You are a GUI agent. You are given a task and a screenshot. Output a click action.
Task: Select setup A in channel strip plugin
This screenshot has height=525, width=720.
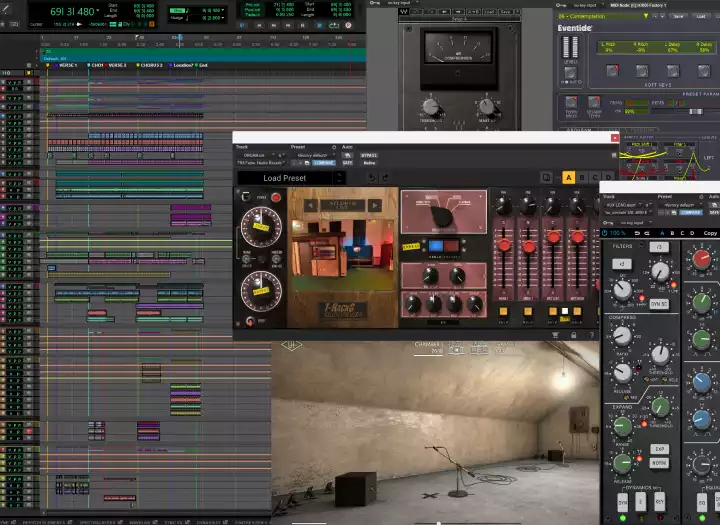662,233
